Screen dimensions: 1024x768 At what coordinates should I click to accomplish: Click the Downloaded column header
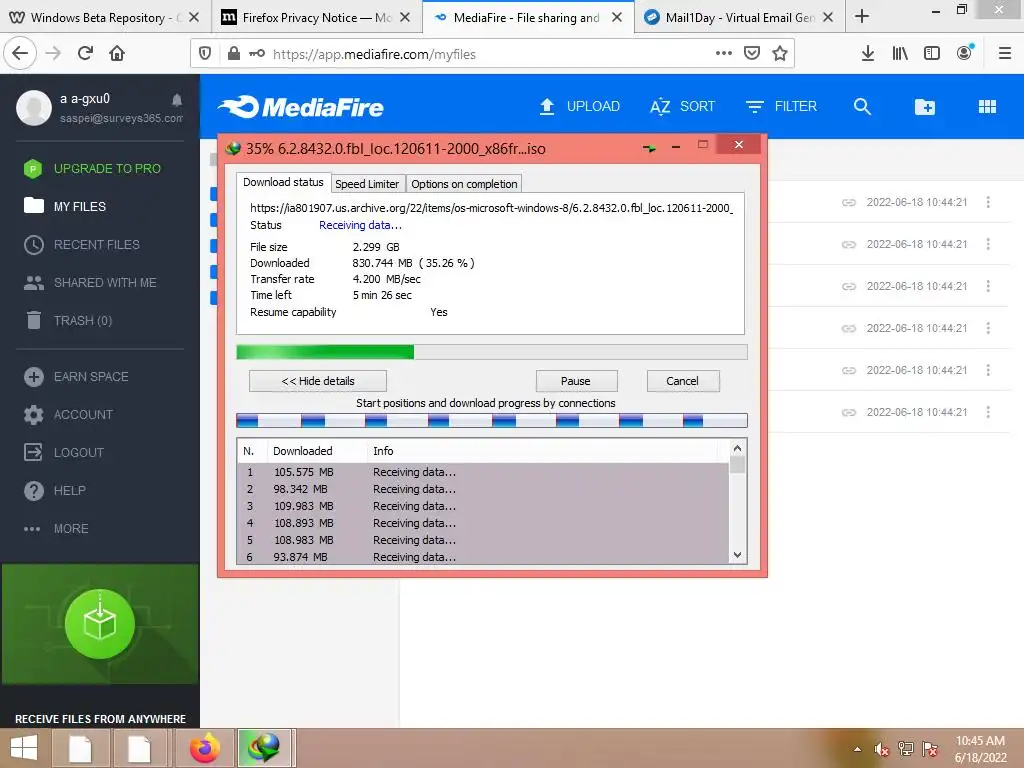pyautogui.click(x=317, y=451)
